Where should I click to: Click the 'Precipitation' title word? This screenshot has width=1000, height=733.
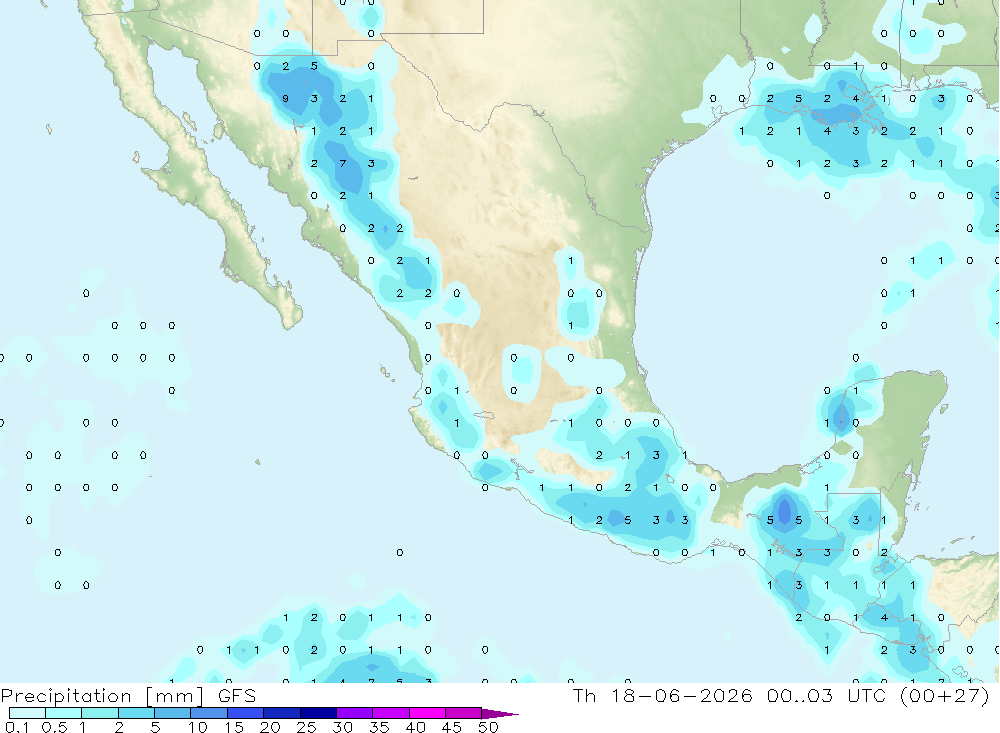point(66,696)
